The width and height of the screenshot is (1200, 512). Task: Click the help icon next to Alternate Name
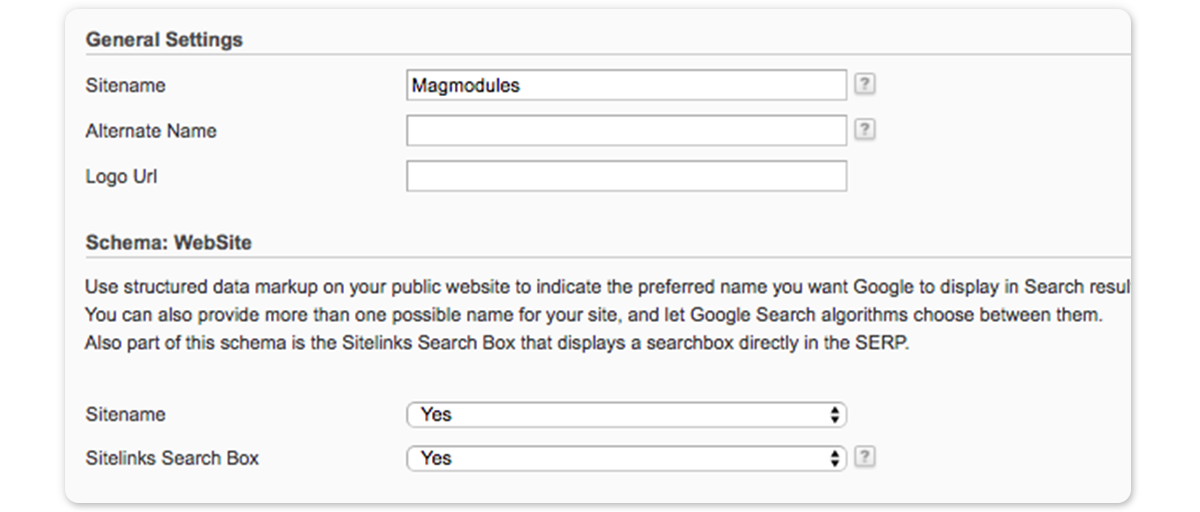pos(865,130)
